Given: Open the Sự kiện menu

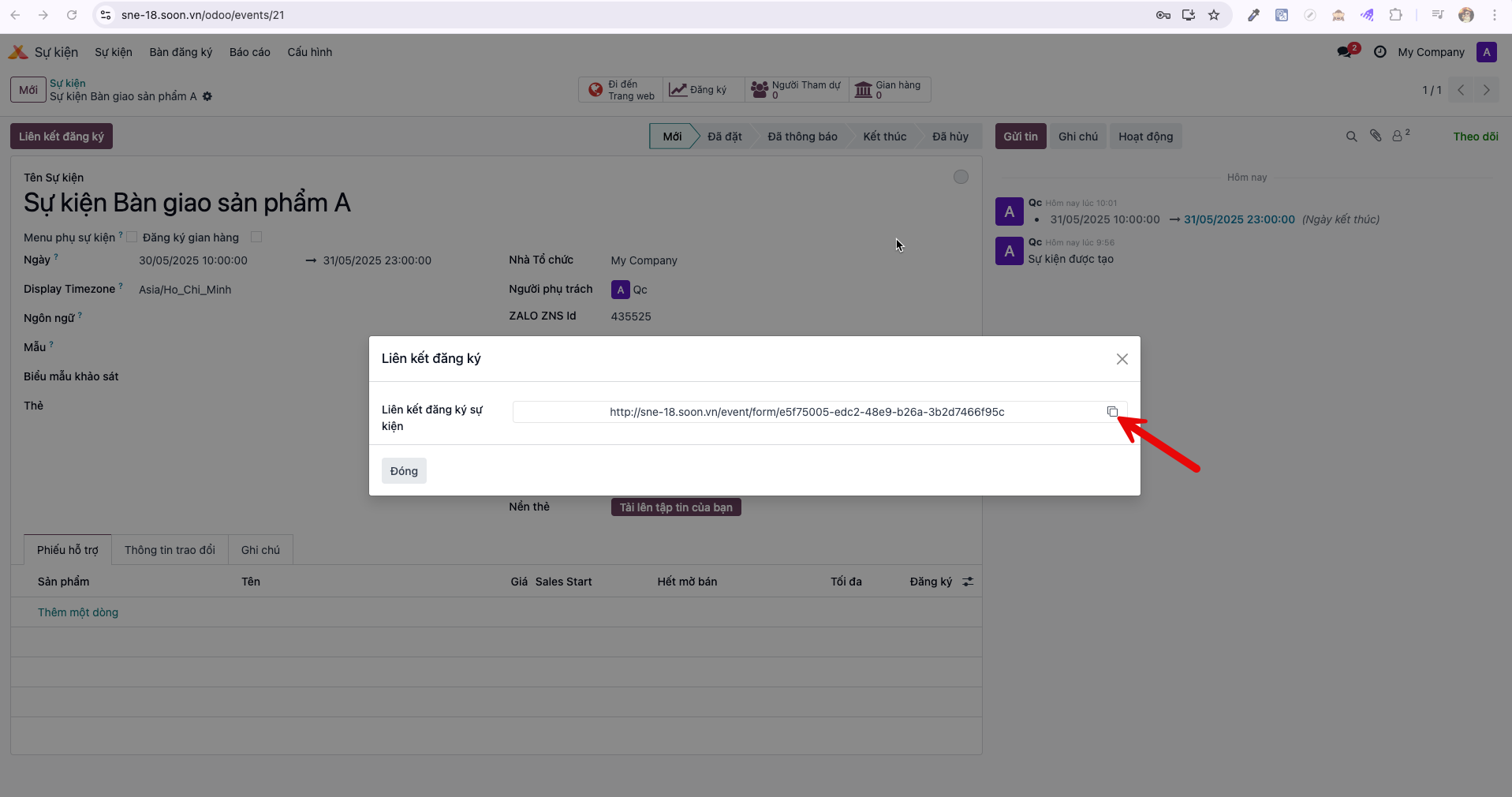Looking at the screenshot, I should pyautogui.click(x=114, y=52).
